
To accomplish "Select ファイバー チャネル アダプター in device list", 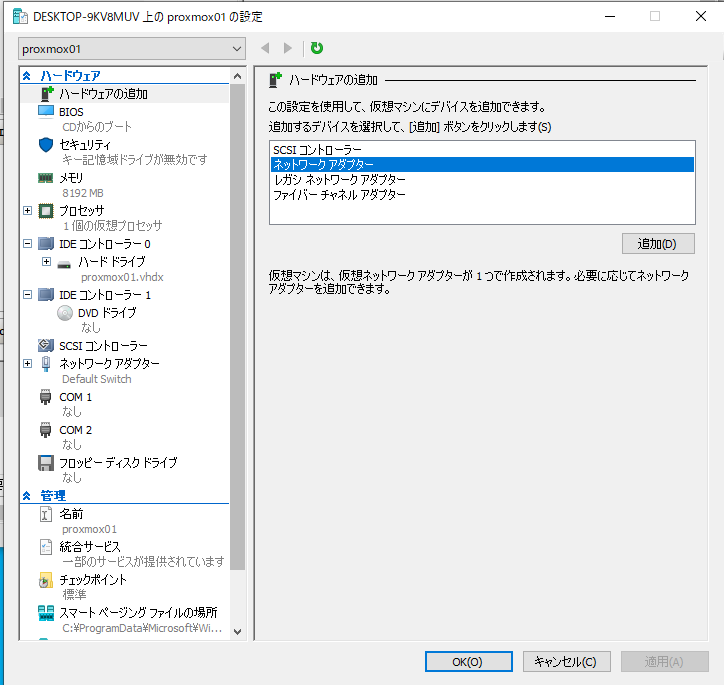I will (339, 195).
